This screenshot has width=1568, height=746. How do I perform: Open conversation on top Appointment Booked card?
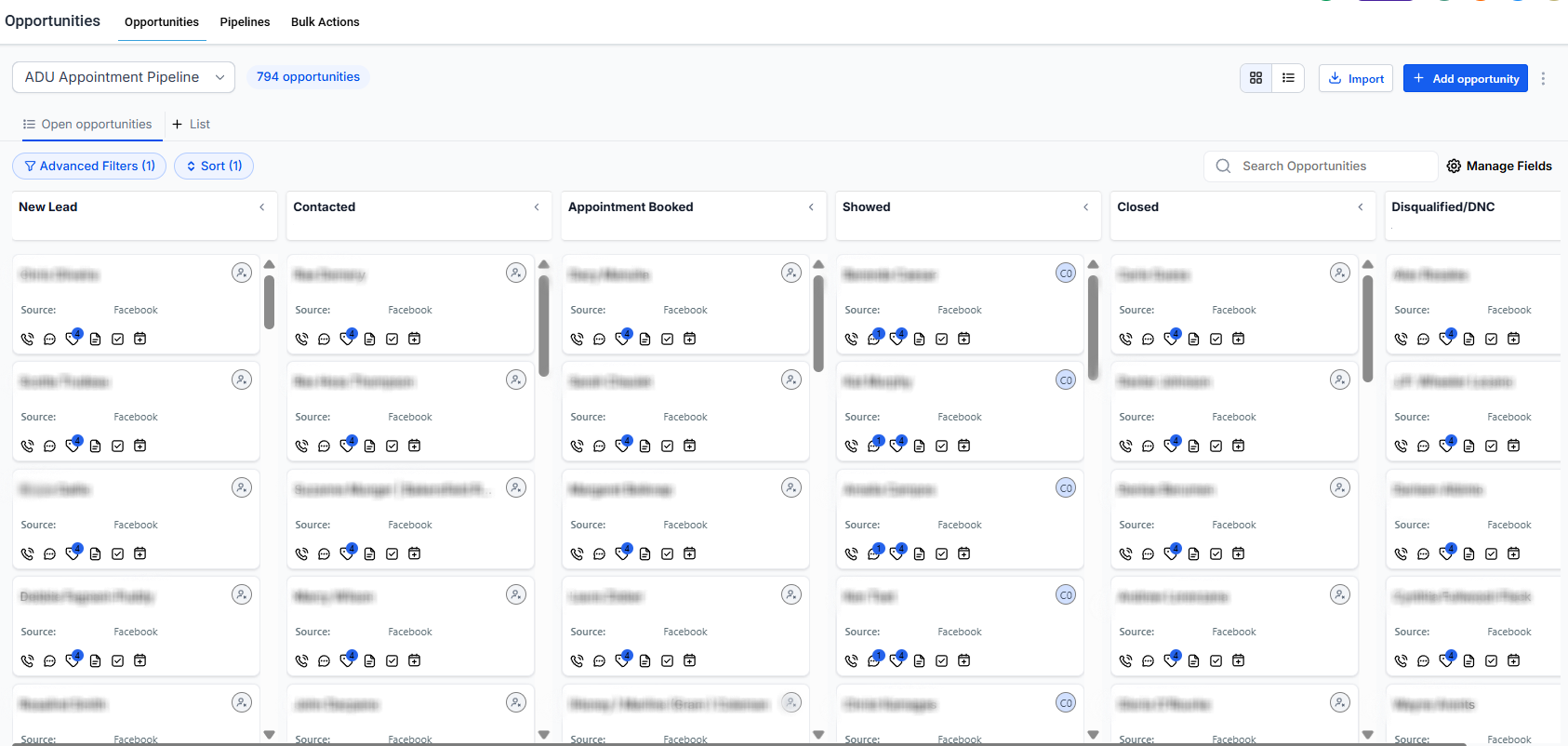coord(599,340)
